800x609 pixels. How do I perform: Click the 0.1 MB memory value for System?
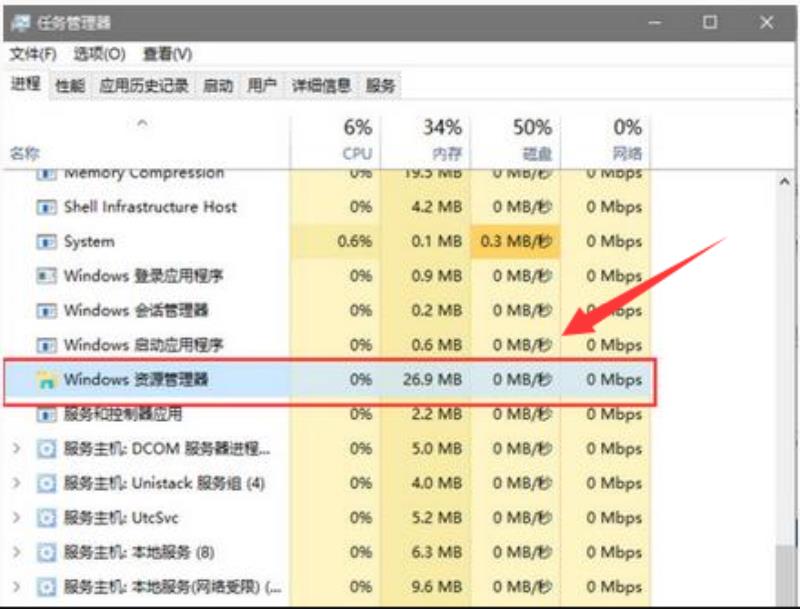point(437,241)
